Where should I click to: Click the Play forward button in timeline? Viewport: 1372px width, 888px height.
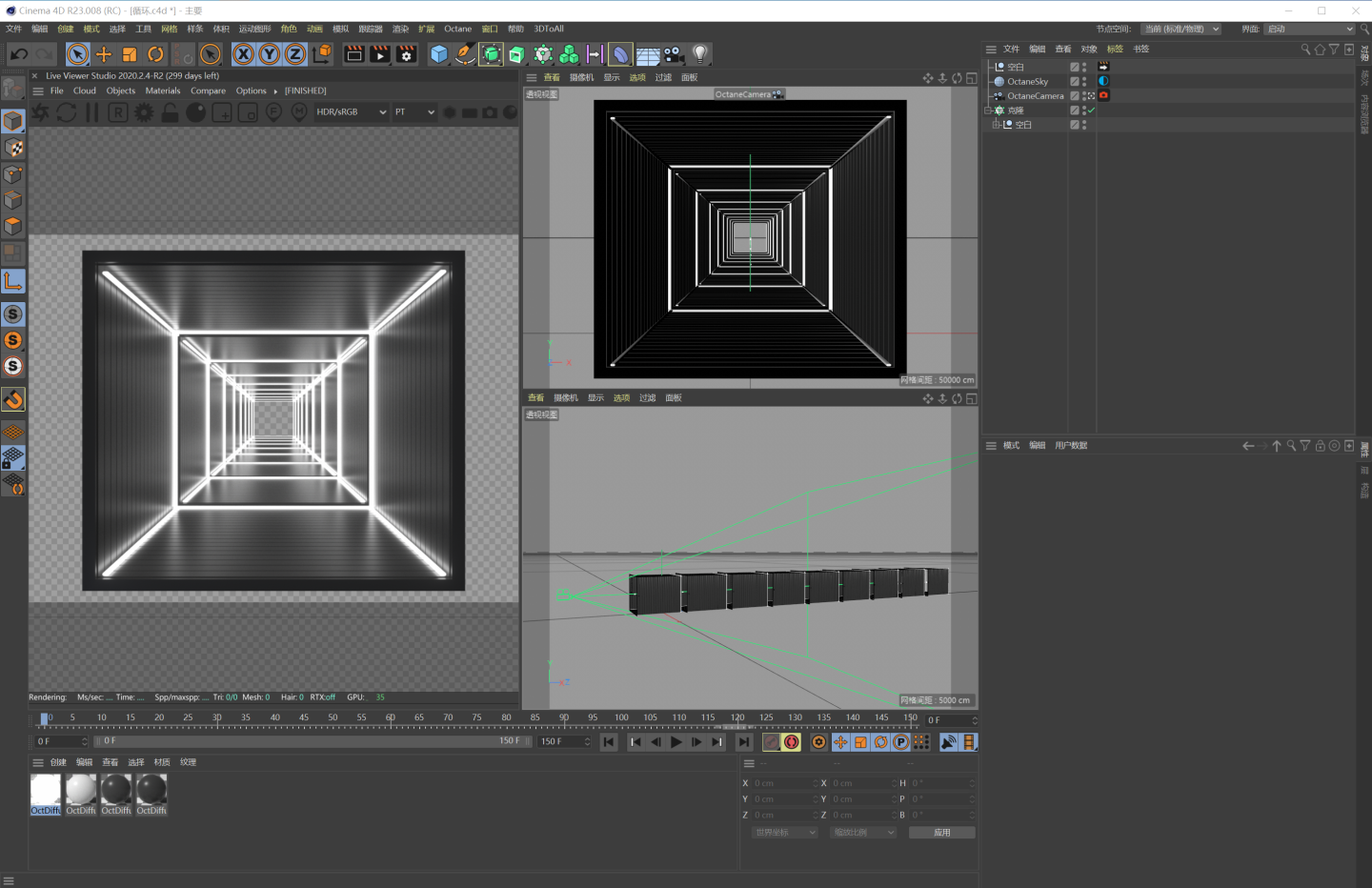tap(676, 742)
